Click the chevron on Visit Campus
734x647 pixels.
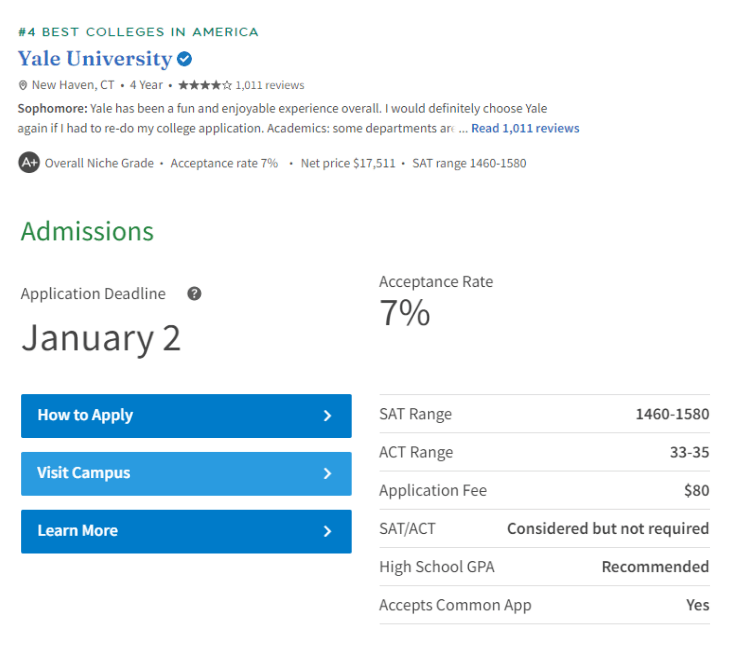point(328,474)
